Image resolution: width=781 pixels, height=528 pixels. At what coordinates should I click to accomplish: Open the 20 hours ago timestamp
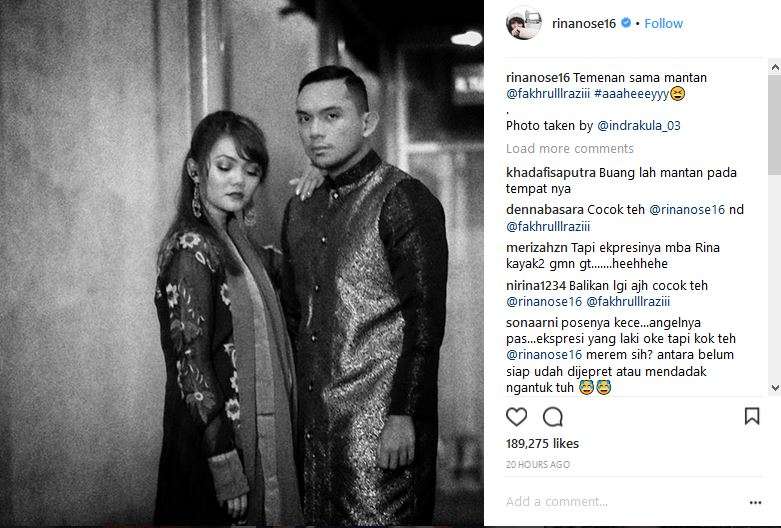537,464
